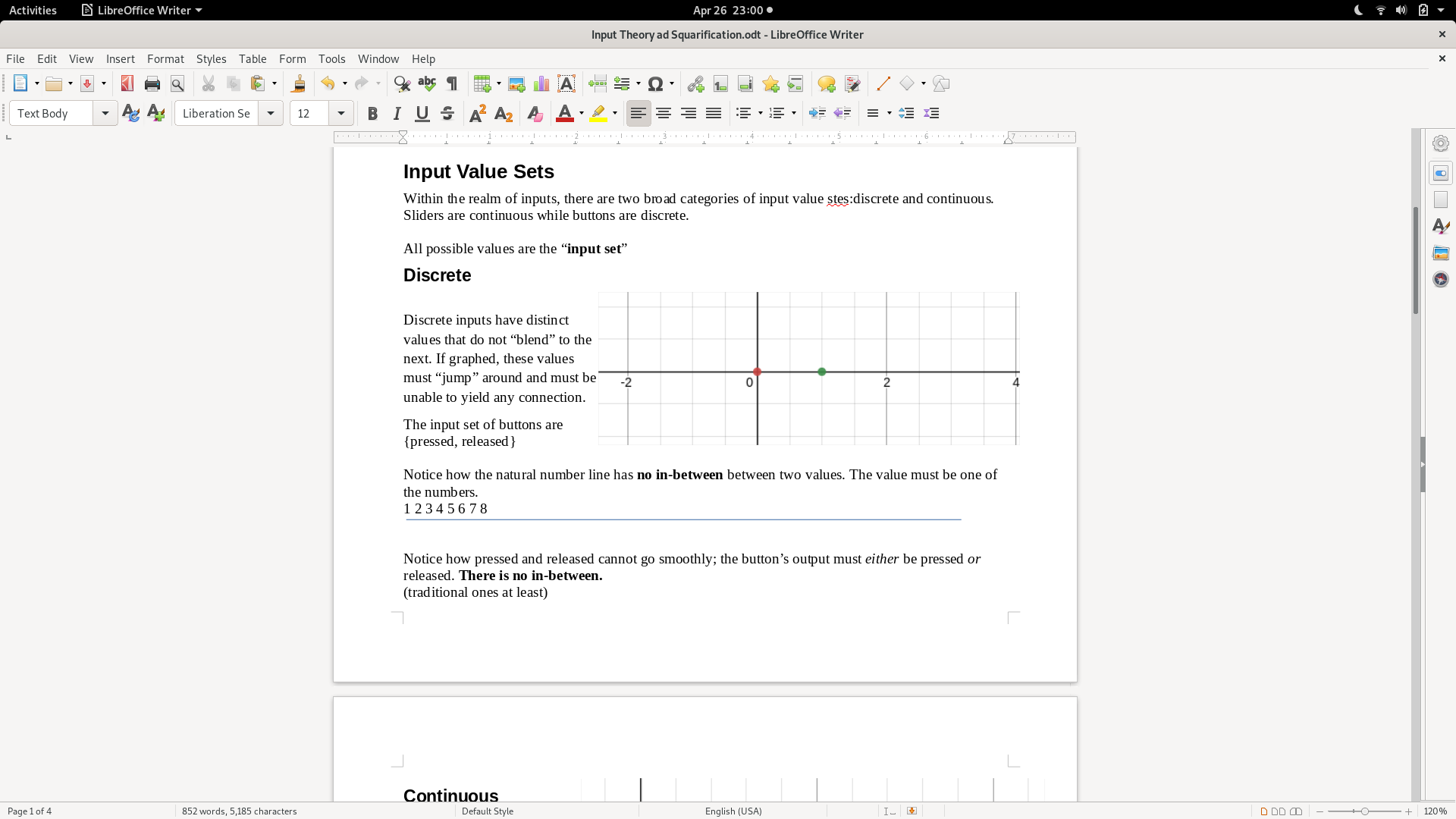Justify the paragraph
This screenshot has width=1456, height=819.
click(x=714, y=114)
